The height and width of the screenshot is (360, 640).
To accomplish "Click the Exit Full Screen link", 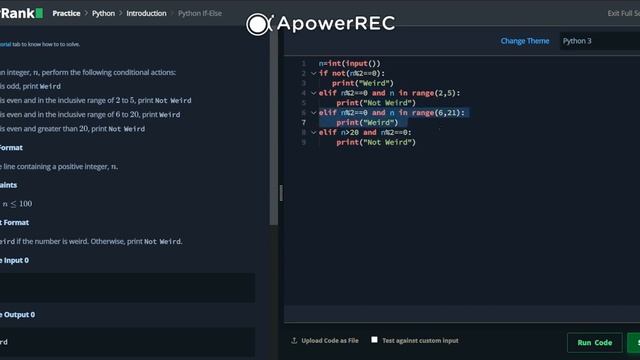I will (x=624, y=13).
